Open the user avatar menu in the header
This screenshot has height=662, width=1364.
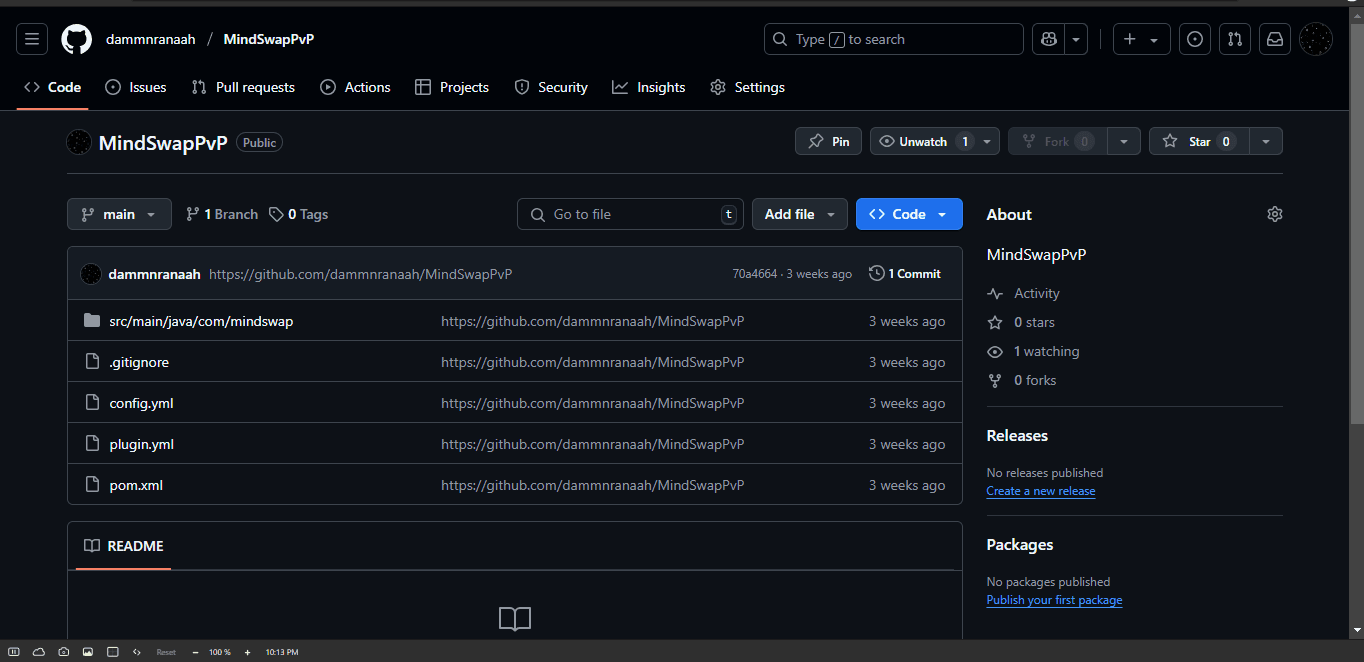1316,39
